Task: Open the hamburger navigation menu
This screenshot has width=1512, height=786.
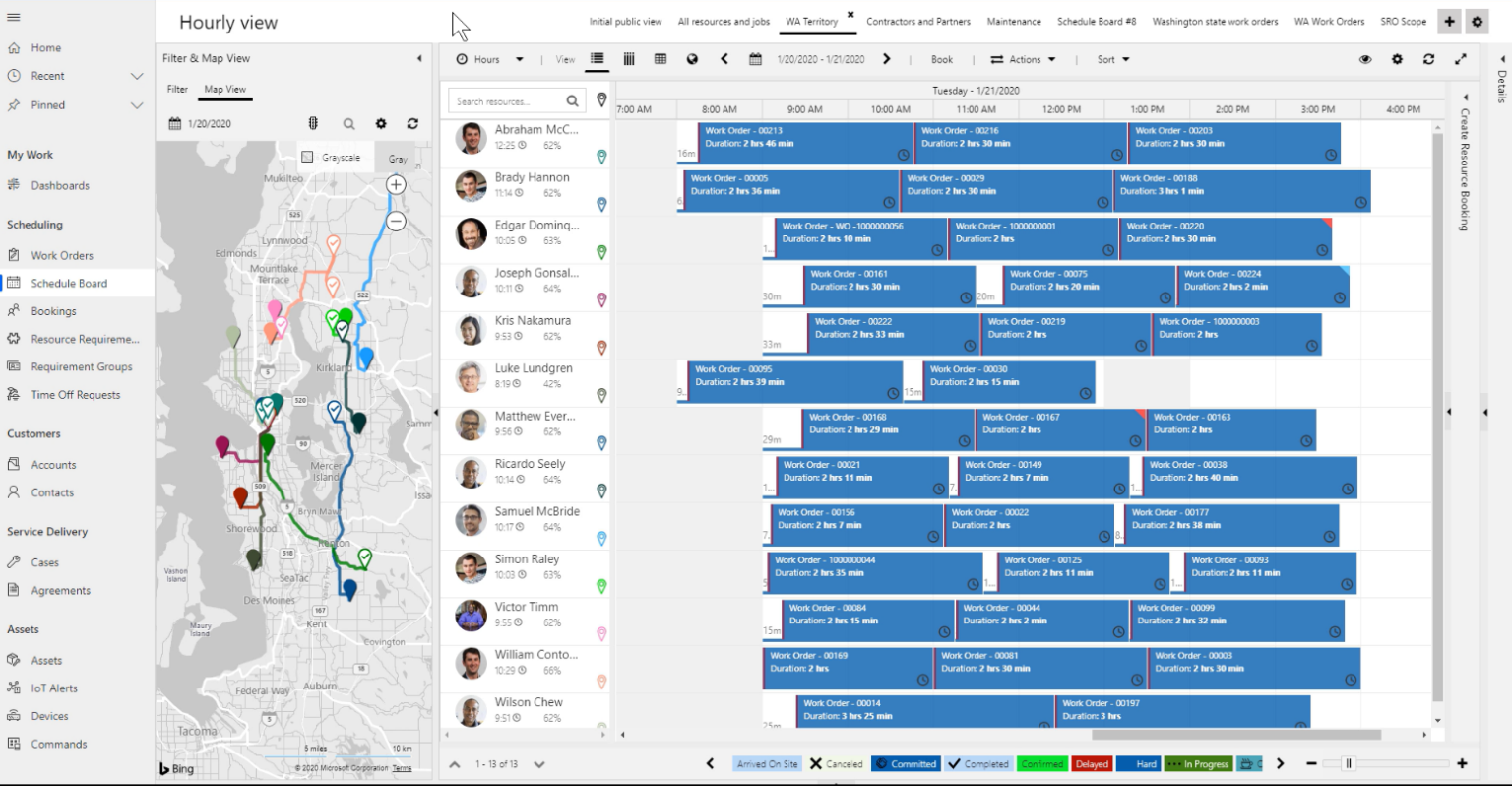Action: (14, 18)
